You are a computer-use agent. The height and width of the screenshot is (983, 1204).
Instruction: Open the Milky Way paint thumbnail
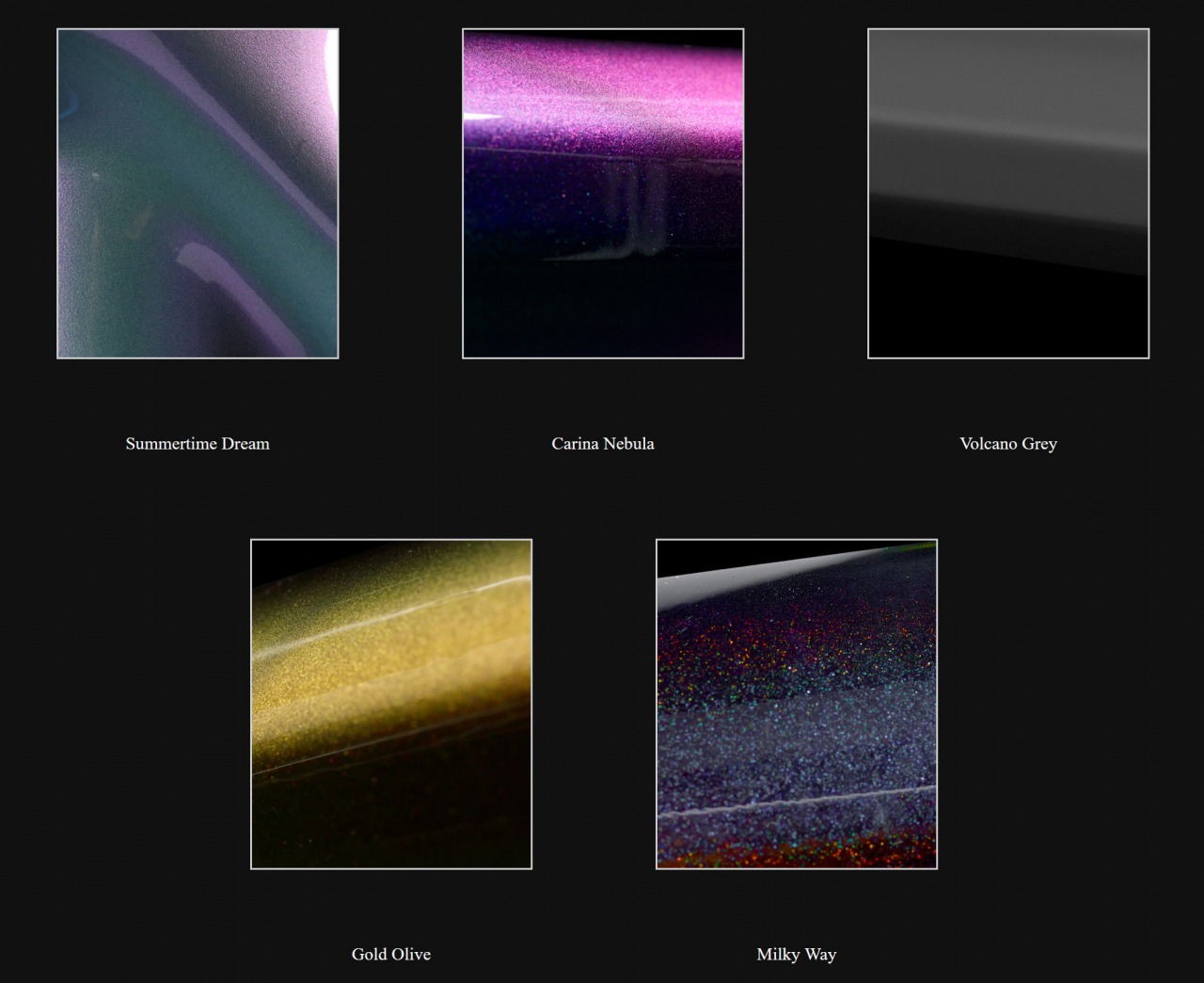point(797,704)
